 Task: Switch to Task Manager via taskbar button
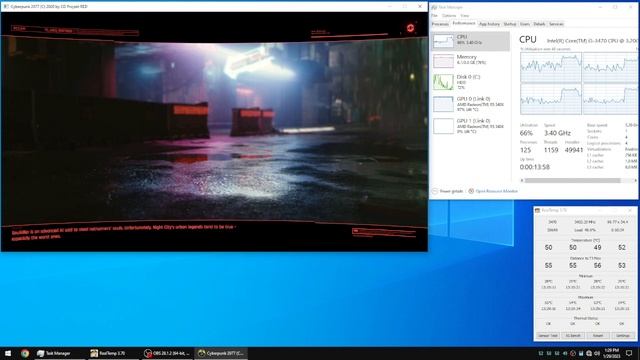click(x=59, y=353)
